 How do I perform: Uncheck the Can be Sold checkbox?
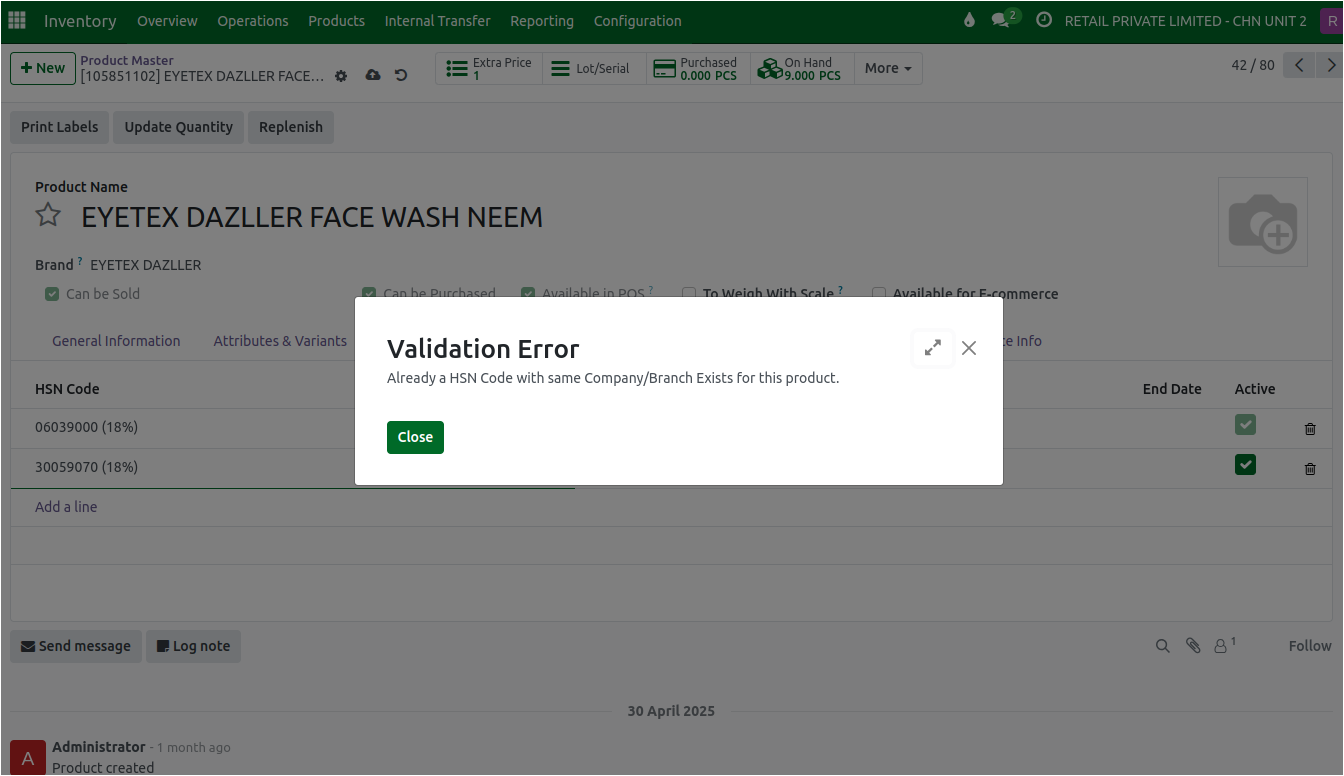click(x=51, y=293)
